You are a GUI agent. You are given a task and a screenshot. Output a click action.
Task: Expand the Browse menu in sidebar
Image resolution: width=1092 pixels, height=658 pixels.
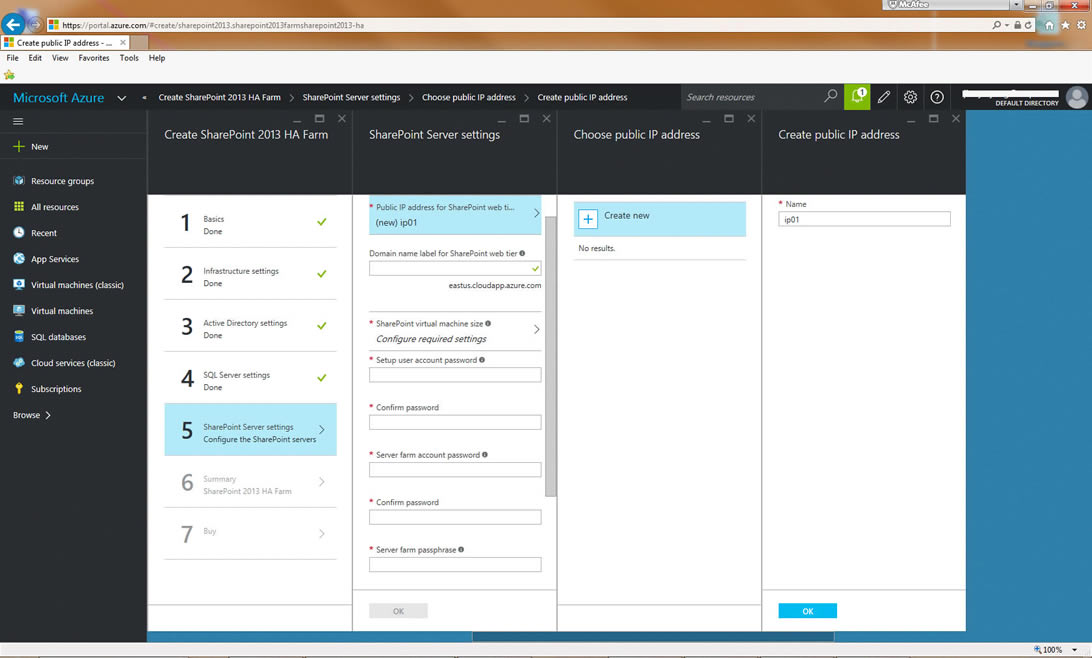(32, 415)
